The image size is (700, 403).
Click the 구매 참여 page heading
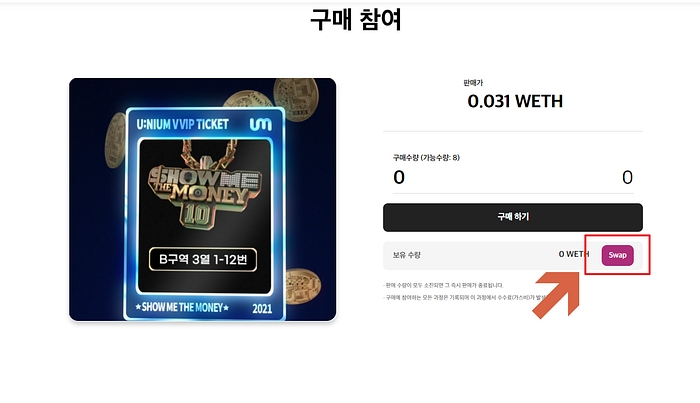tap(356, 20)
